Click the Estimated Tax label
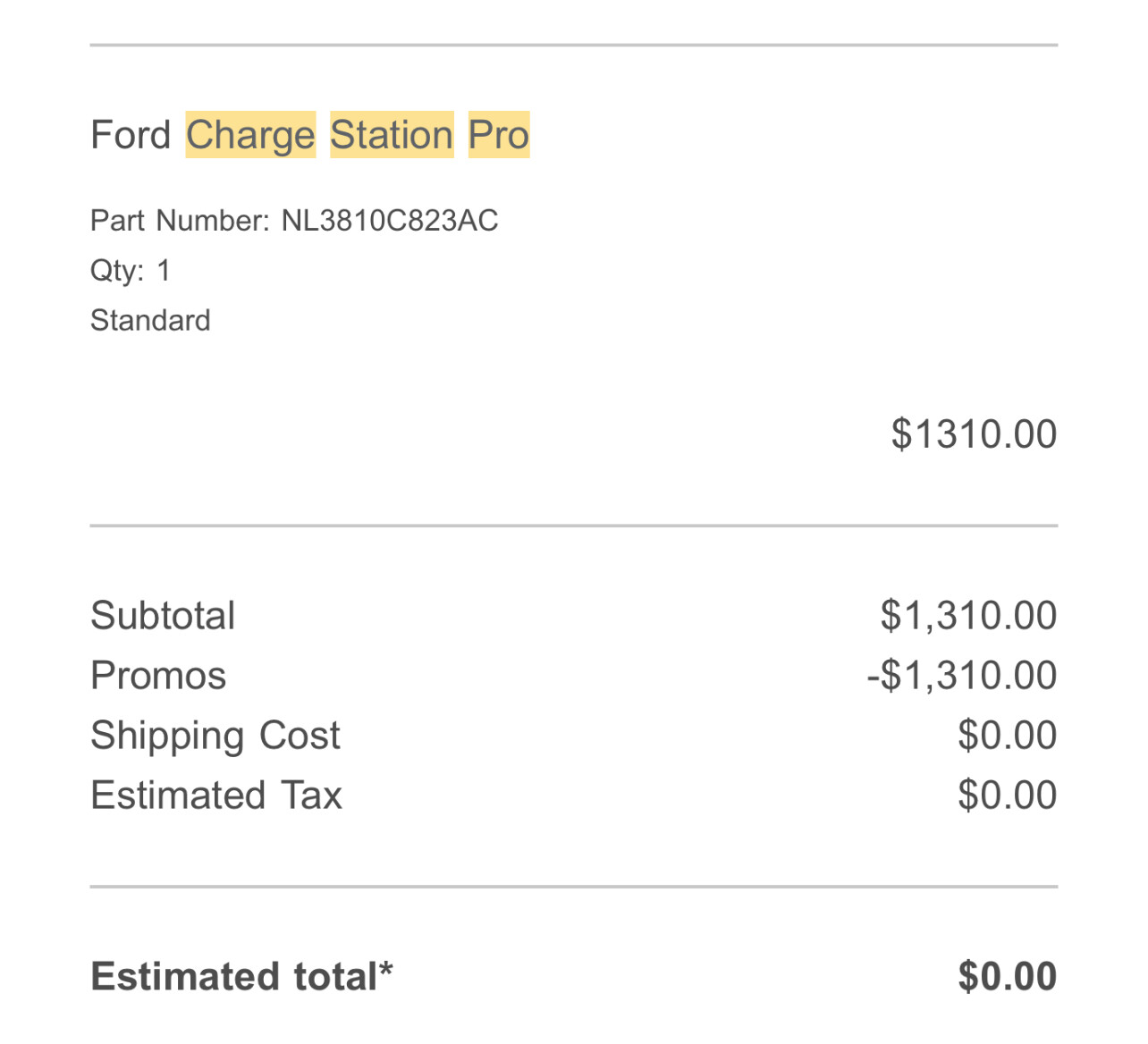The height and width of the screenshot is (1044, 1148). [216, 796]
